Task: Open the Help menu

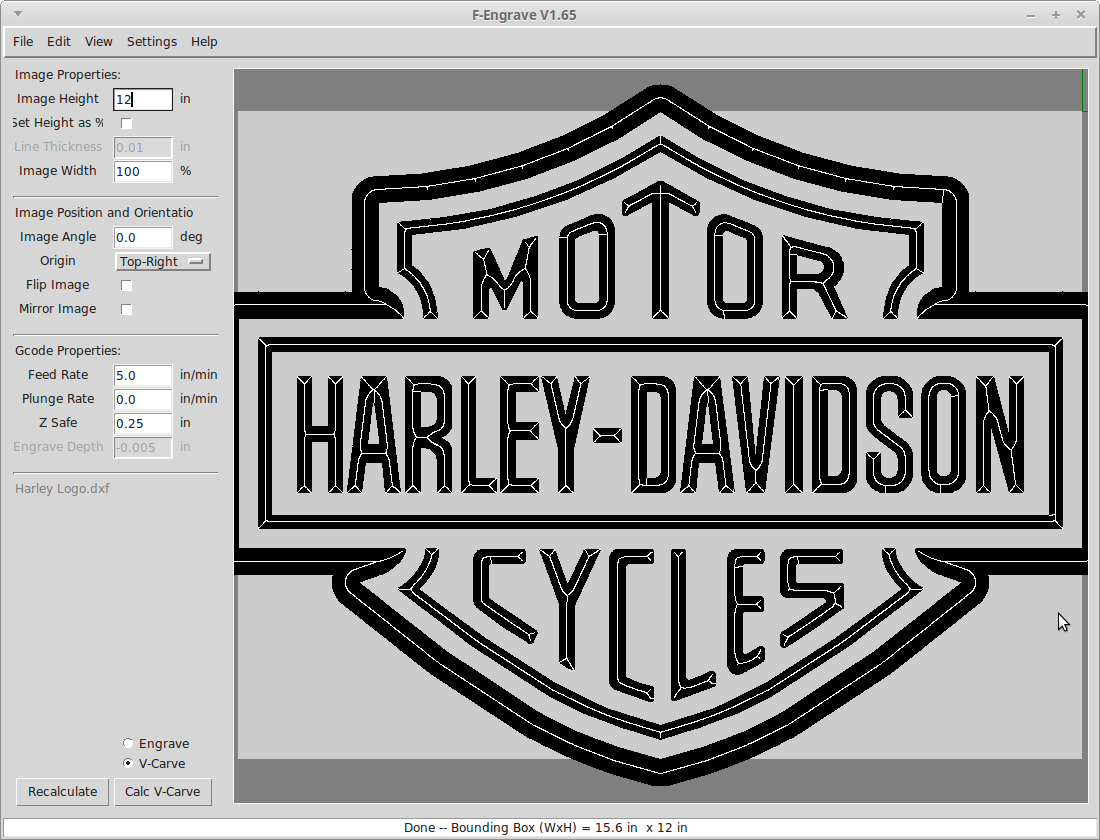Action: [204, 41]
